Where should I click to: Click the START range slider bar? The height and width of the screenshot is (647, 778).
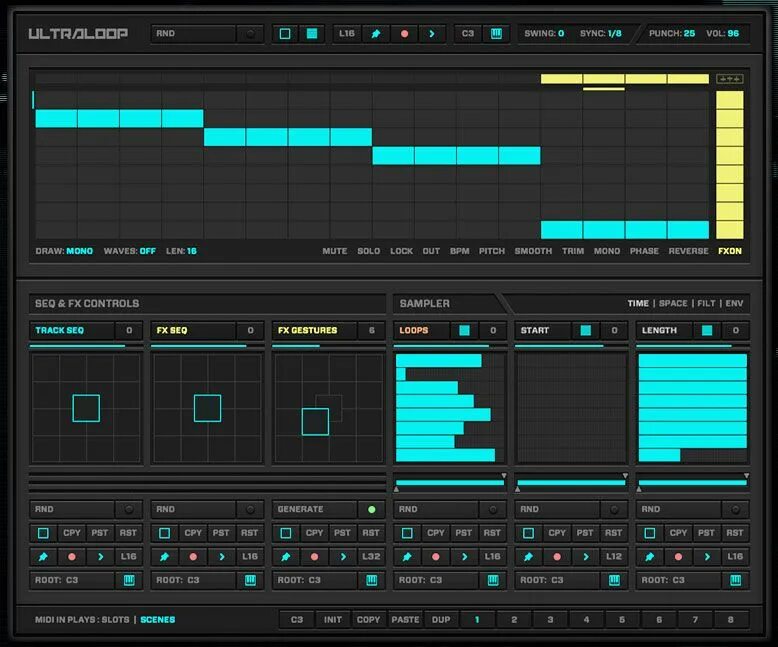click(571, 482)
